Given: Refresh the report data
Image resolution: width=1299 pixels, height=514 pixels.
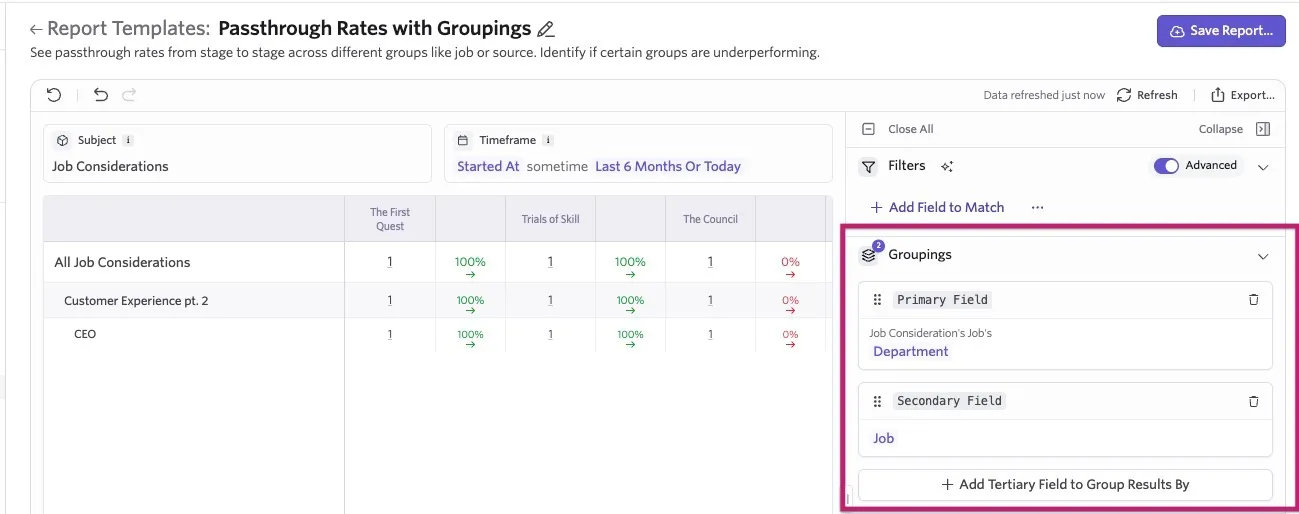Looking at the screenshot, I should pos(1147,95).
